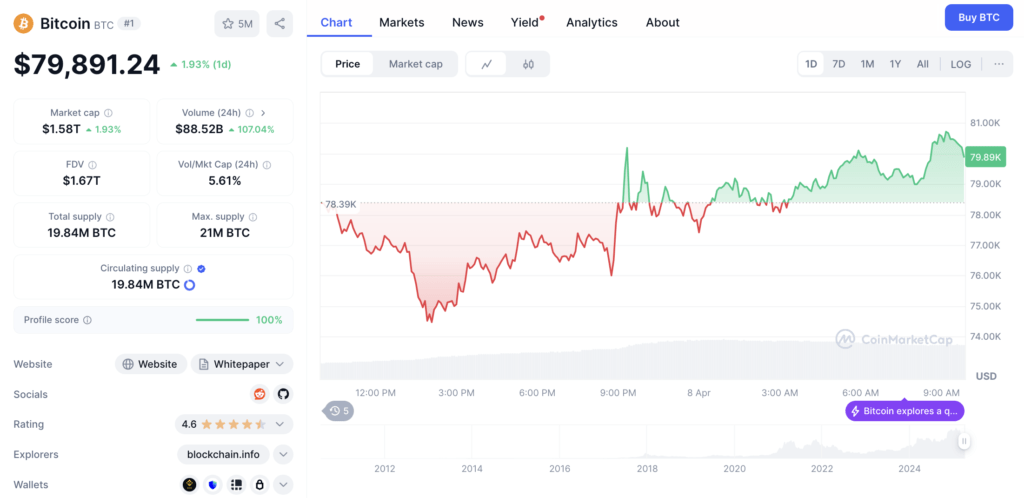Click the 21M BTC max supply value

[x=225, y=233]
